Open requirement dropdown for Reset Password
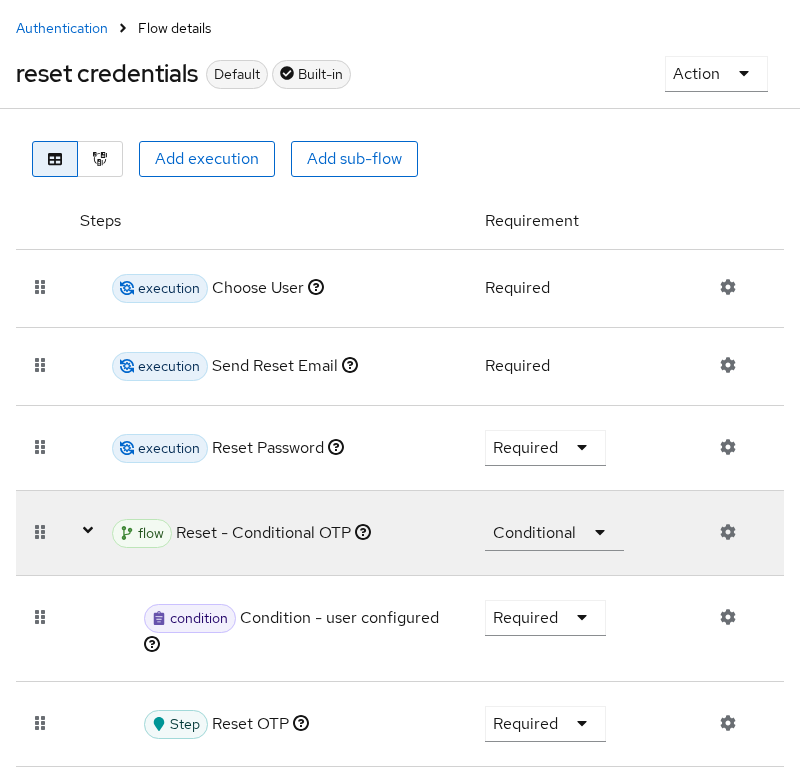 545,448
